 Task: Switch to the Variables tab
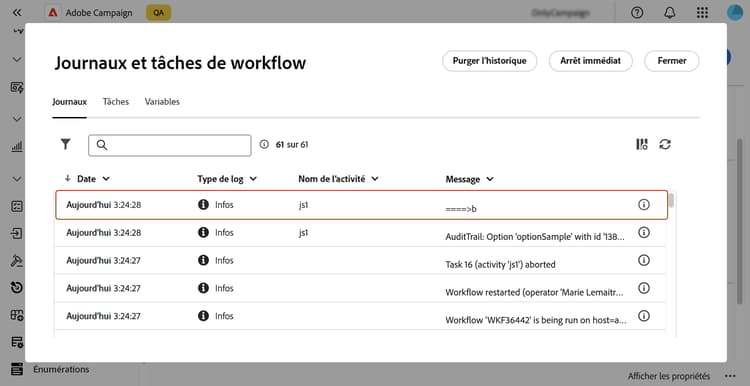[x=162, y=101]
